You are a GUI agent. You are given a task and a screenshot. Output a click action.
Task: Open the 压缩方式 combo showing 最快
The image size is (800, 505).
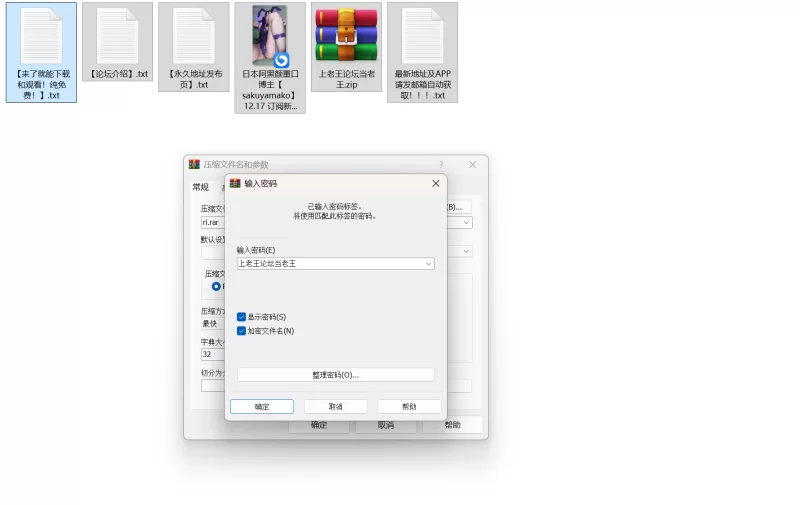213,323
